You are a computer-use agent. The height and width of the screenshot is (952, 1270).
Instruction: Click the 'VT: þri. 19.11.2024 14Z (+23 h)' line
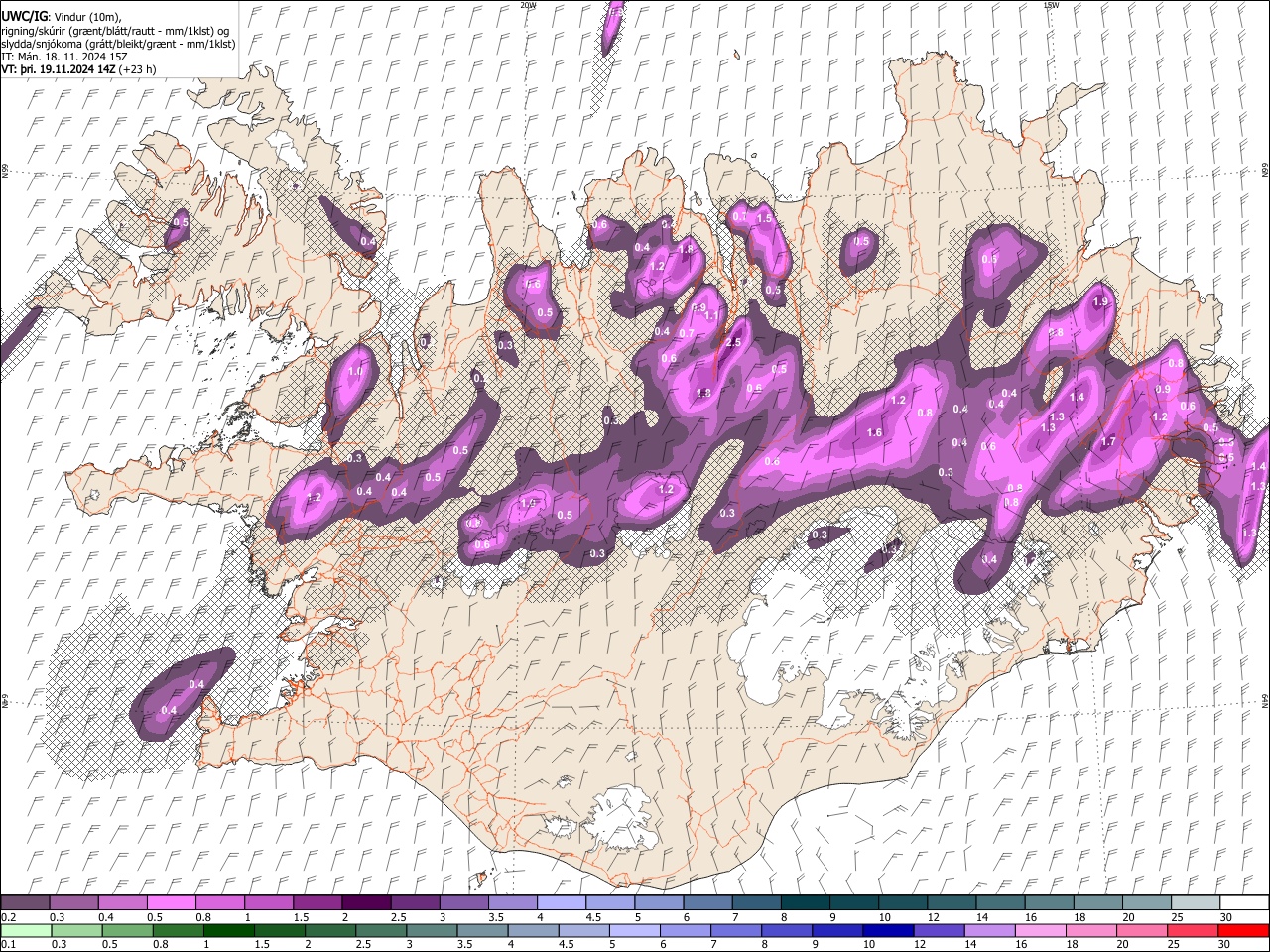point(78,69)
